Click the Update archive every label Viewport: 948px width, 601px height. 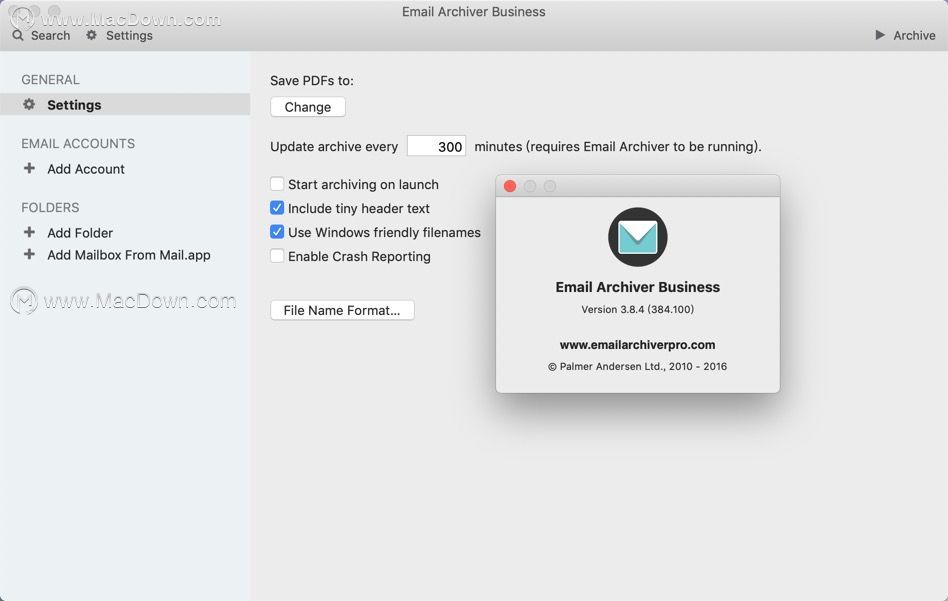334,147
